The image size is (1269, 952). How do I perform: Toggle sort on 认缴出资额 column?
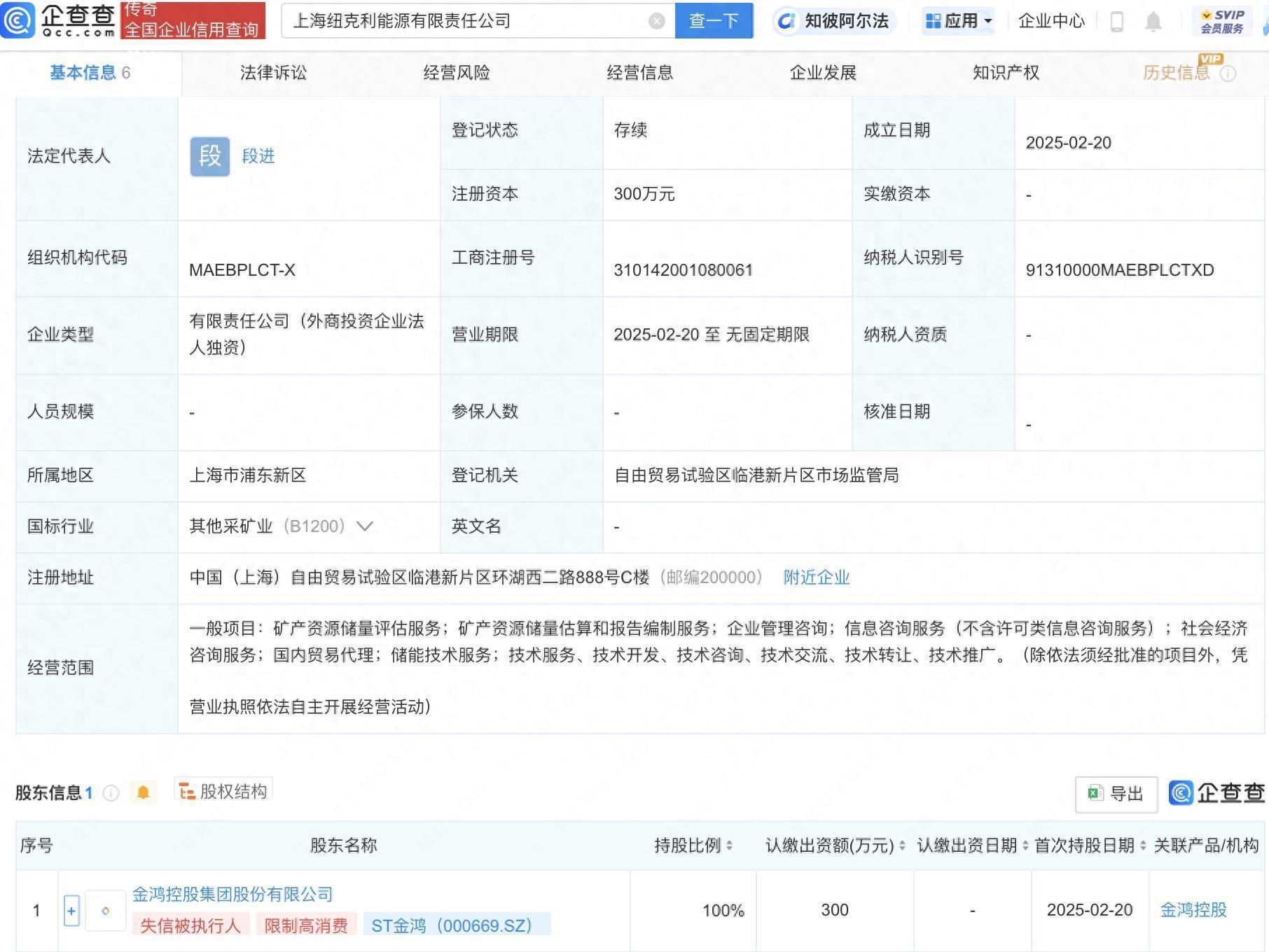coord(902,846)
